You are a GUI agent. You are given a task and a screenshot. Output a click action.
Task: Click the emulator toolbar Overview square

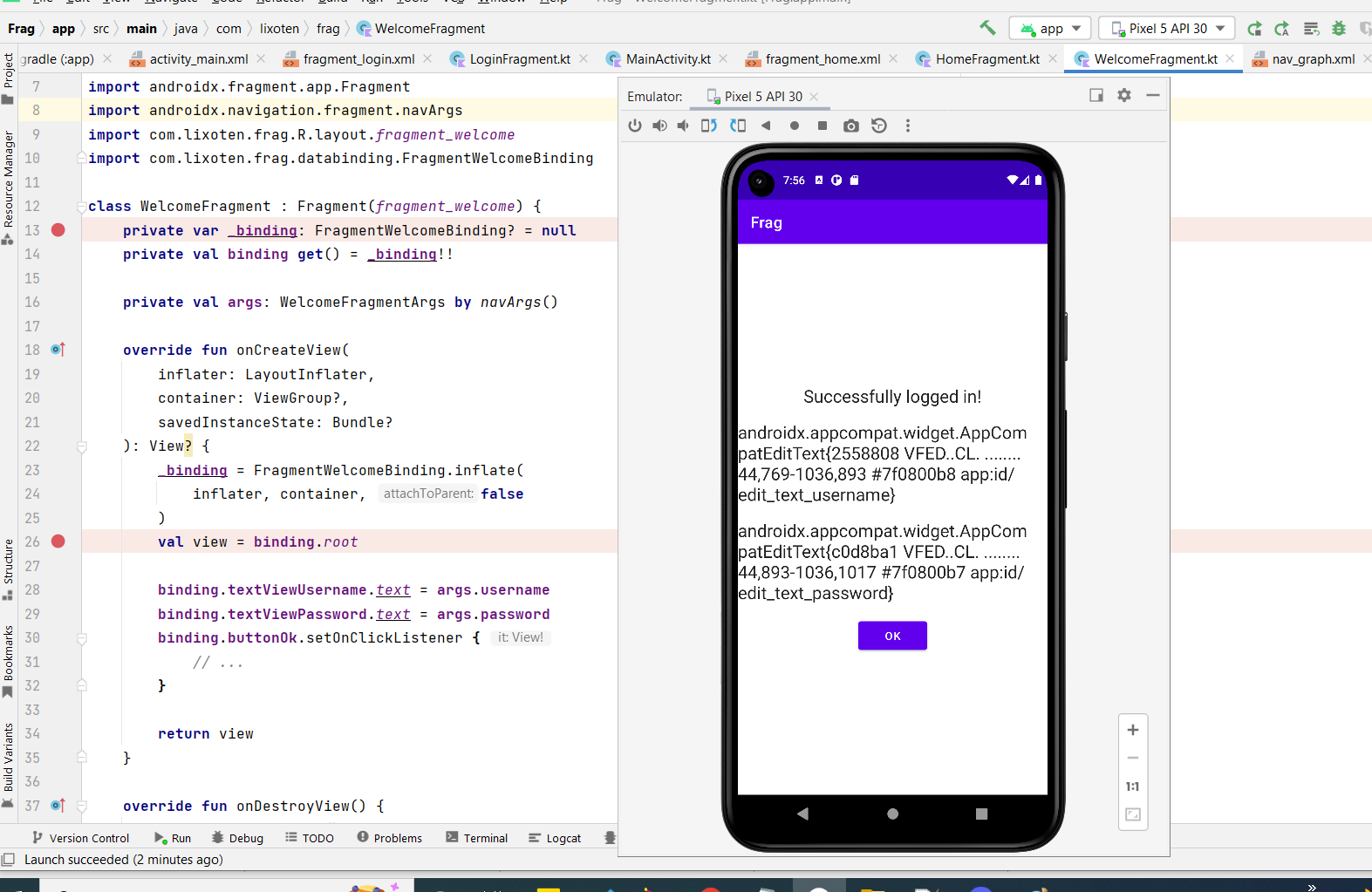click(823, 126)
